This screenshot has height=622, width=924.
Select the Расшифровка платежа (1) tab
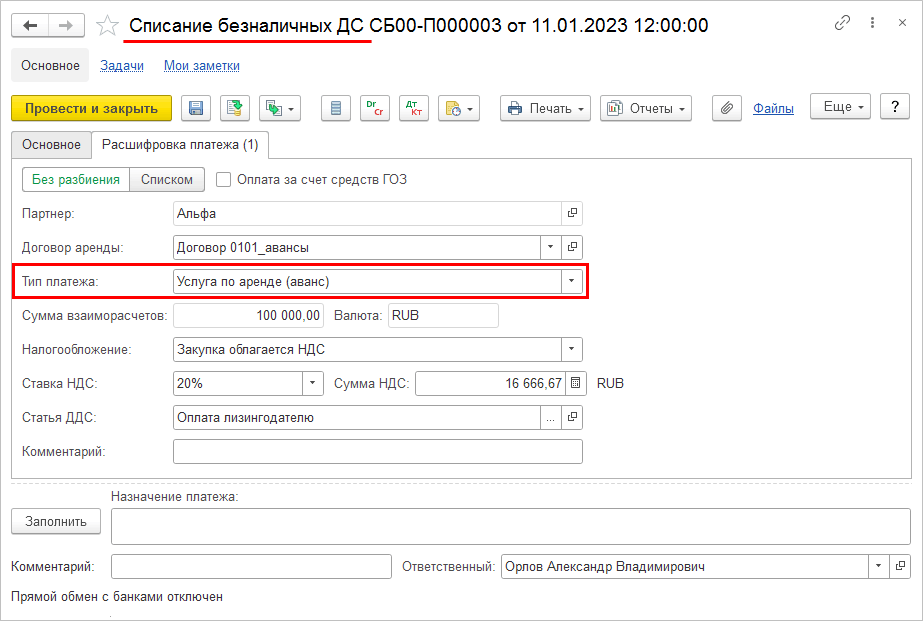(x=180, y=145)
